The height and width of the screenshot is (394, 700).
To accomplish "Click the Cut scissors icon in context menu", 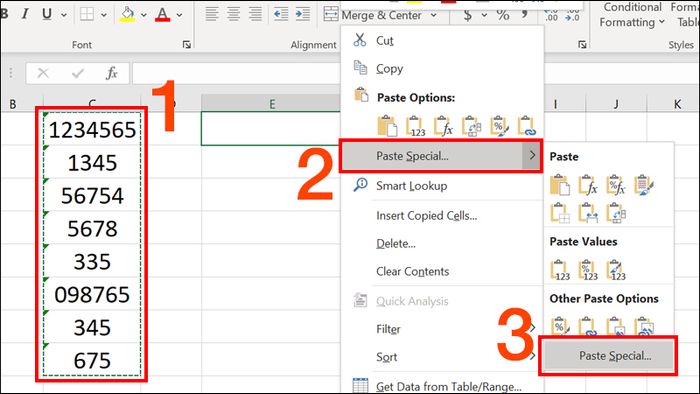I will (359, 40).
